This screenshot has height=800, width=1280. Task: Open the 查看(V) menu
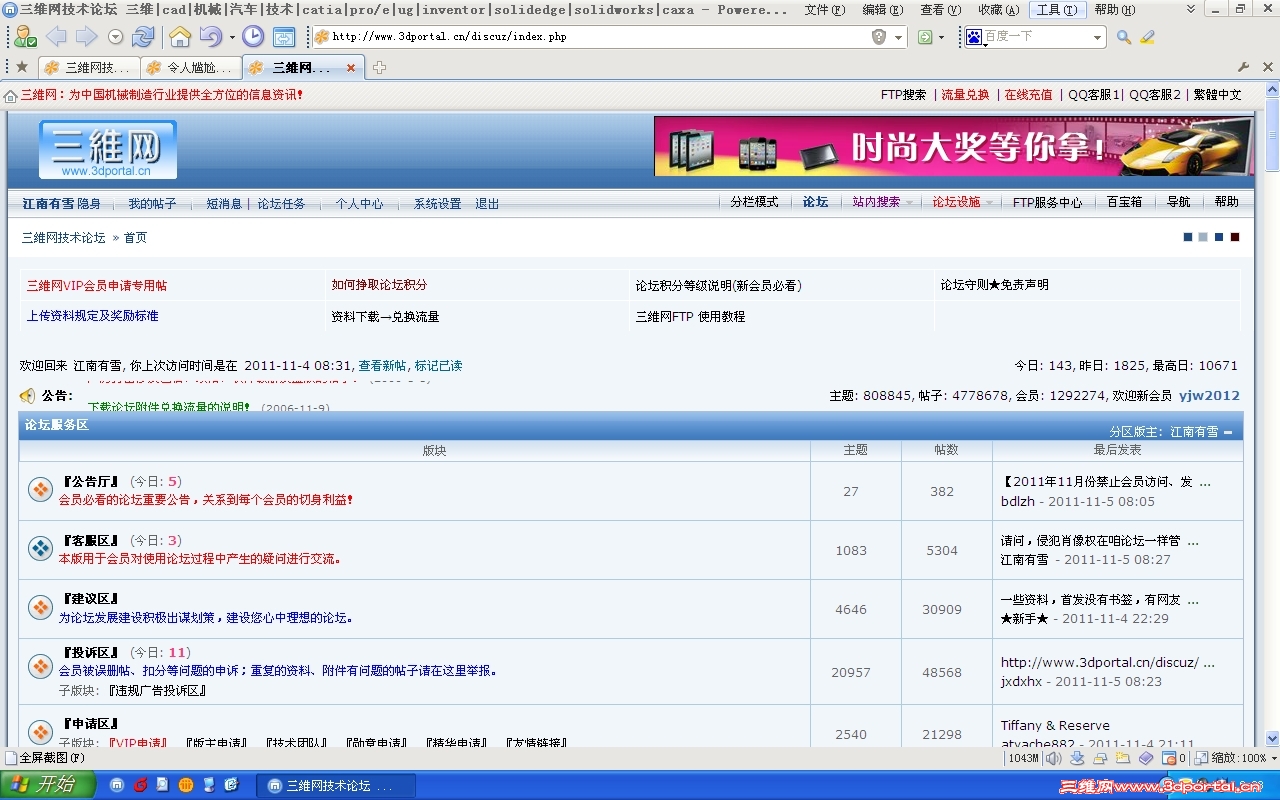pyautogui.click(x=940, y=9)
